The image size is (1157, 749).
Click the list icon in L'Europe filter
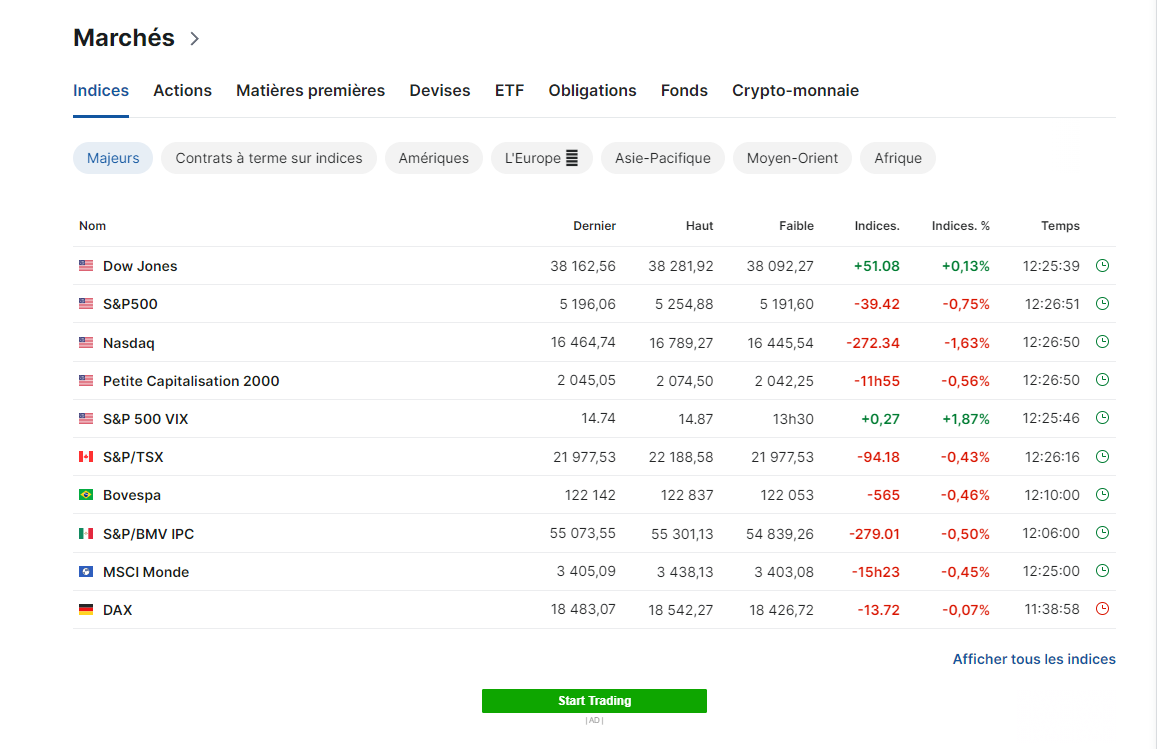pos(572,158)
